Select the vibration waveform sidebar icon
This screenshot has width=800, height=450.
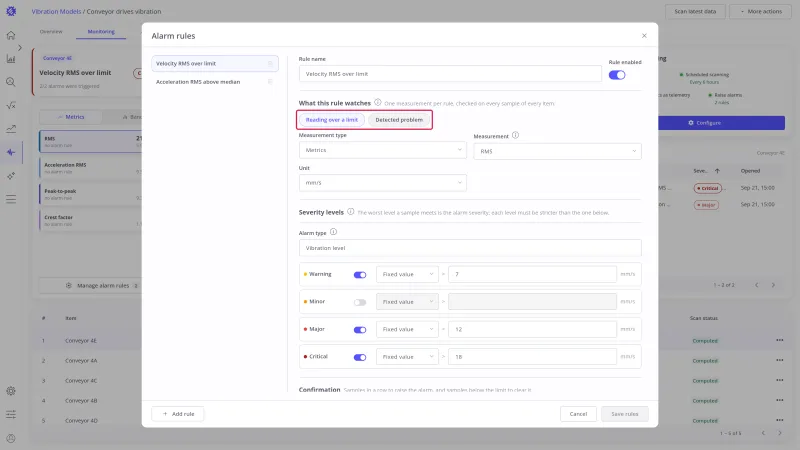(x=11, y=152)
